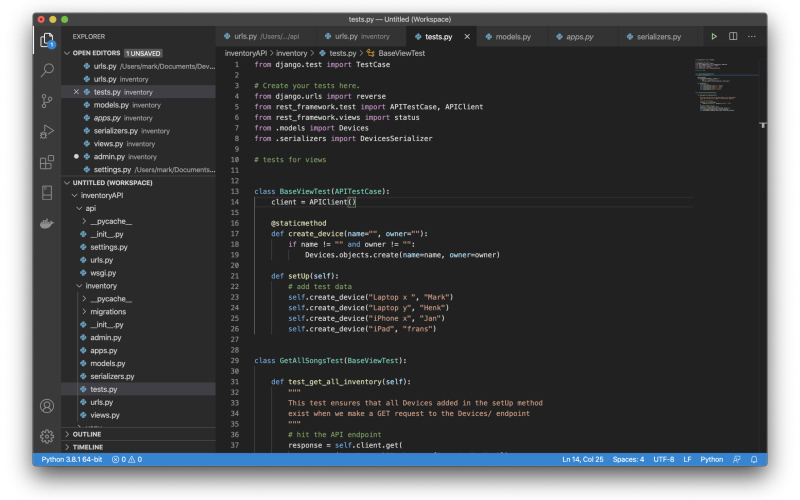
Task: Close tests.py in Open Editors list
Action: coord(76,92)
